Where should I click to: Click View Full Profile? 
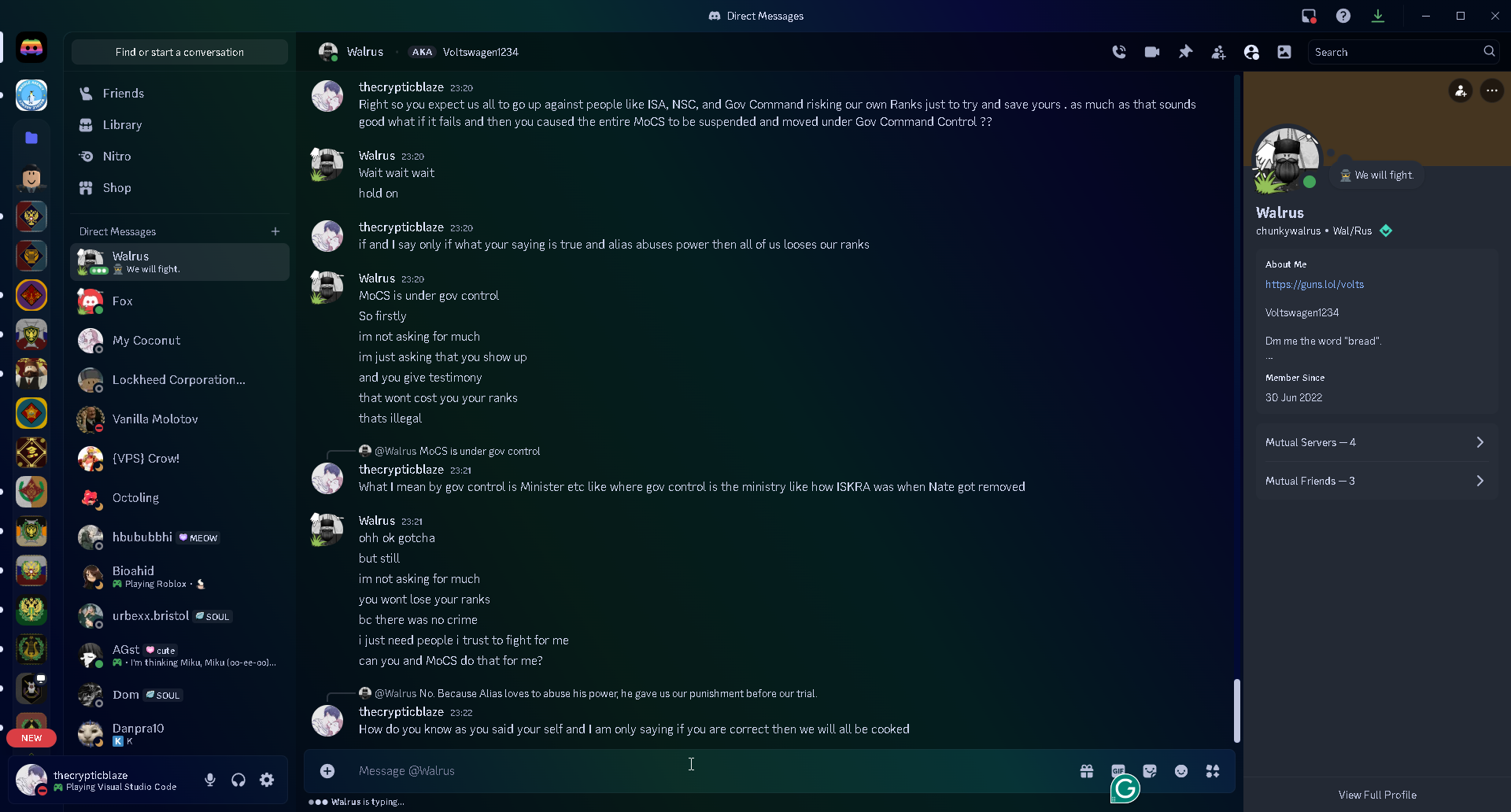point(1377,795)
